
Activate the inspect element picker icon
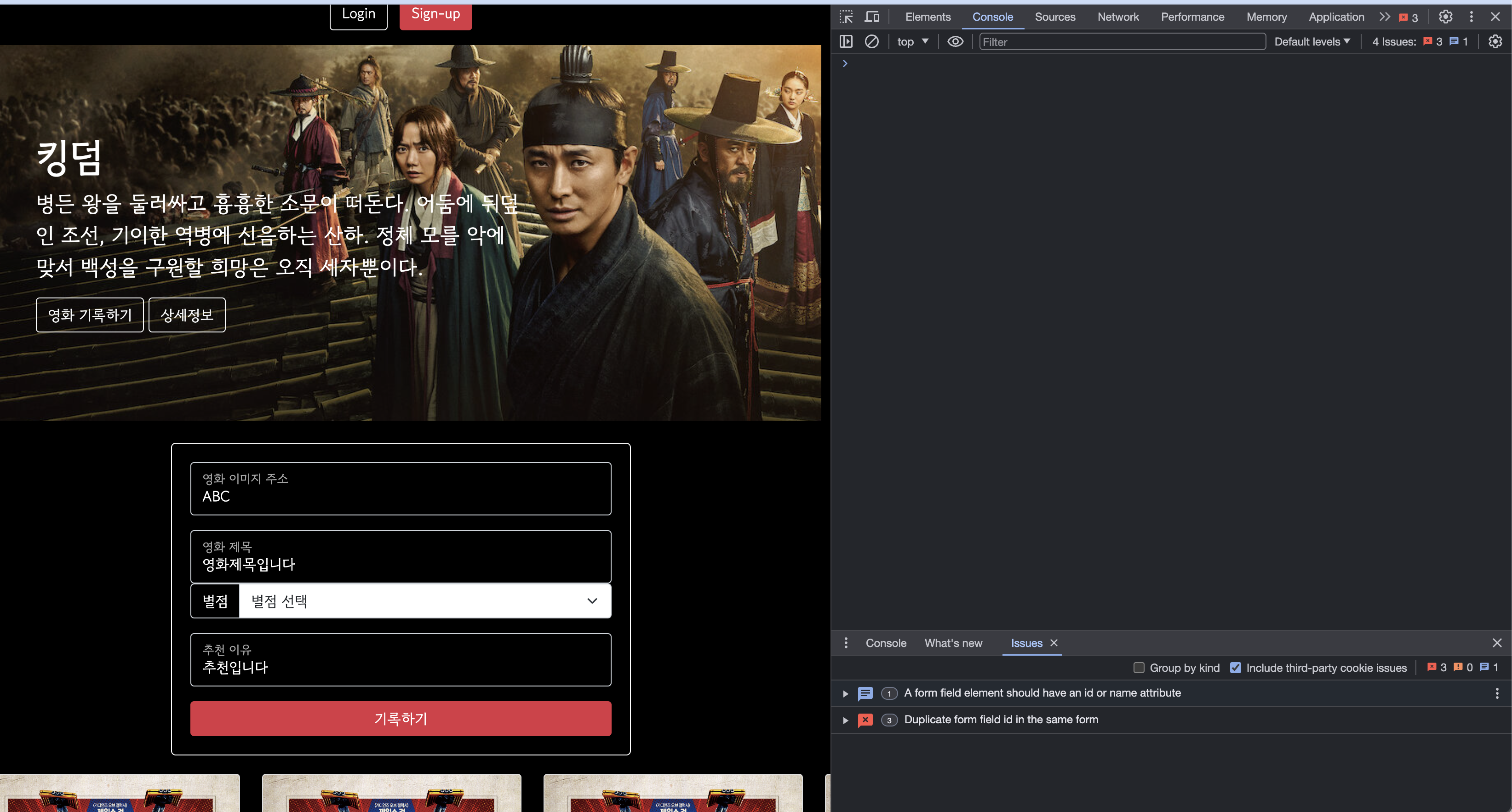tap(846, 17)
